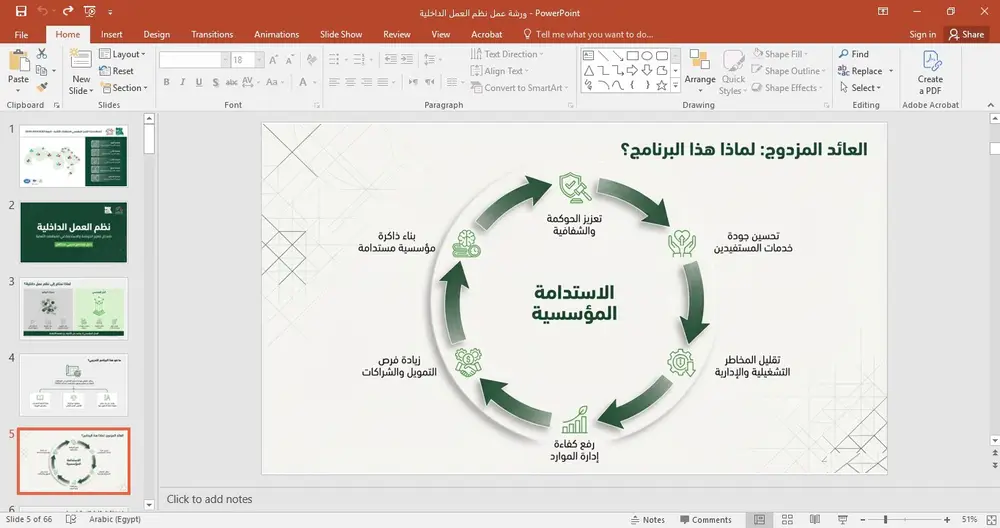Screen dimensions: 1000x528
Task: Decrease font size with the small A icon
Action: coord(290,60)
